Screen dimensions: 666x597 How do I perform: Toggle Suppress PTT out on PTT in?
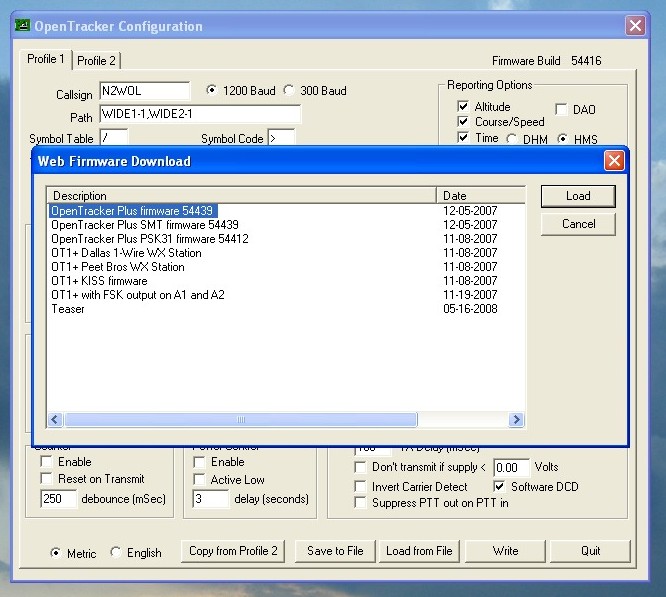point(360,503)
